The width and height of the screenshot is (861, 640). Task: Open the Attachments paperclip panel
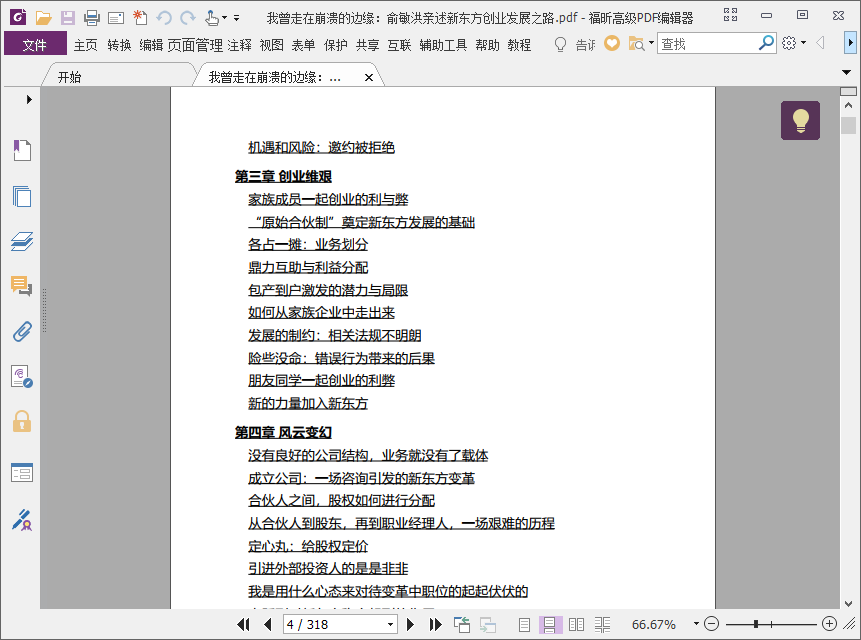[x=22, y=332]
